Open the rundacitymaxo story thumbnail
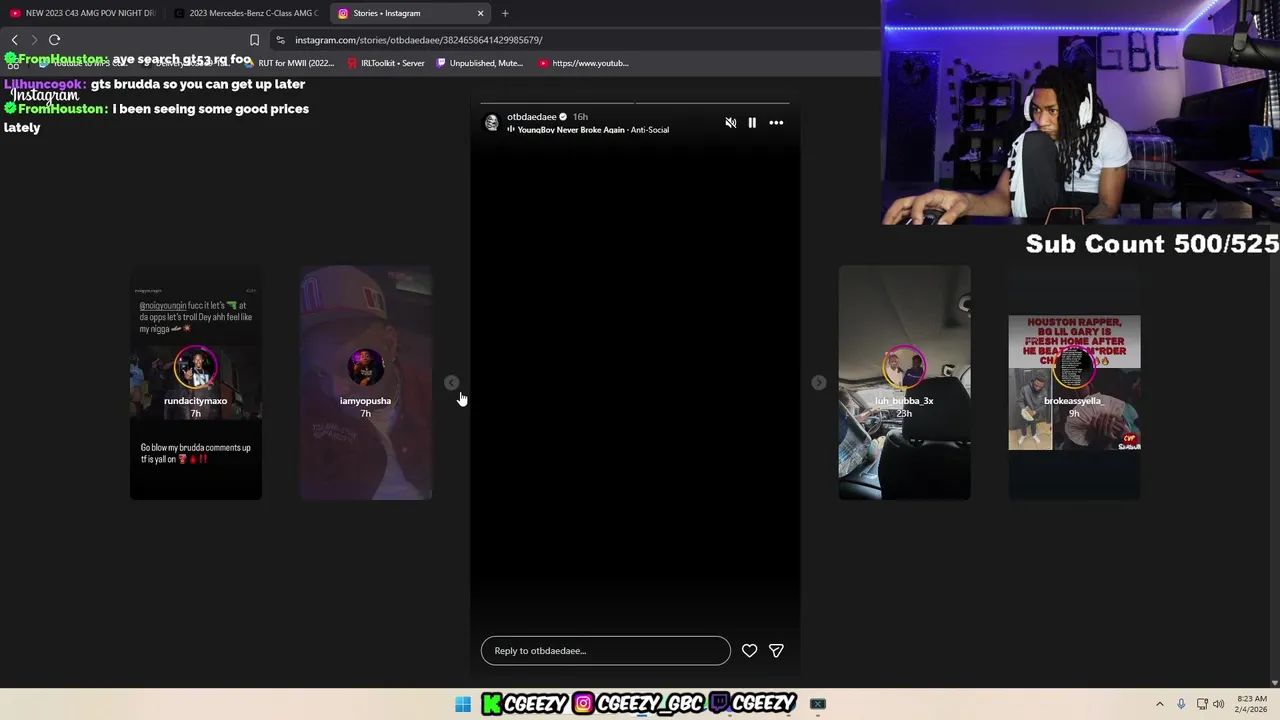The height and width of the screenshot is (720, 1280). pyautogui.click(x=196, y=383)
